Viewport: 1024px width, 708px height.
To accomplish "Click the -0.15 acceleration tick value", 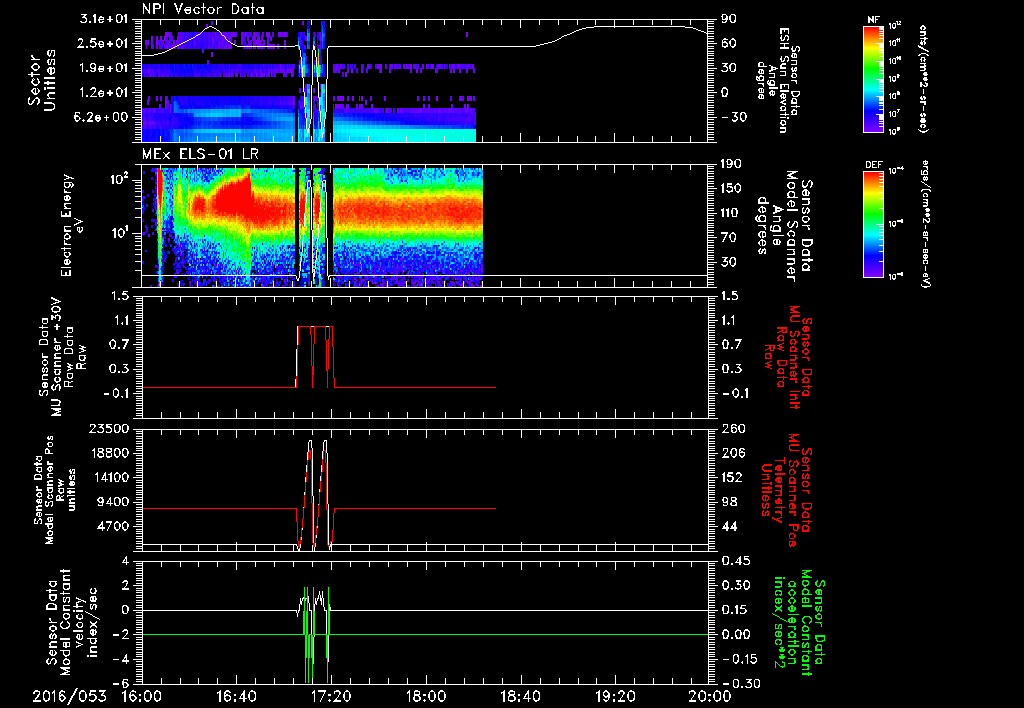I will (739, 659).
